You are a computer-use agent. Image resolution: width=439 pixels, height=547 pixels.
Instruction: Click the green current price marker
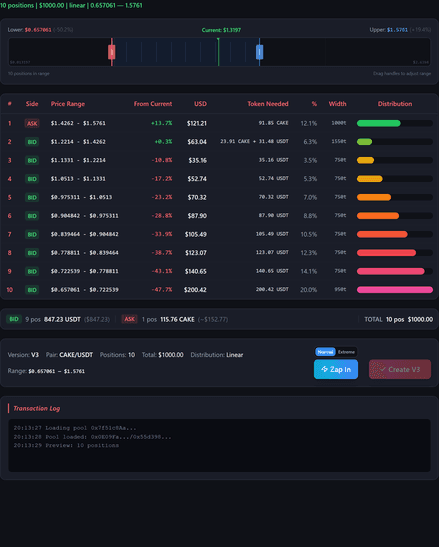click(218, 52)
